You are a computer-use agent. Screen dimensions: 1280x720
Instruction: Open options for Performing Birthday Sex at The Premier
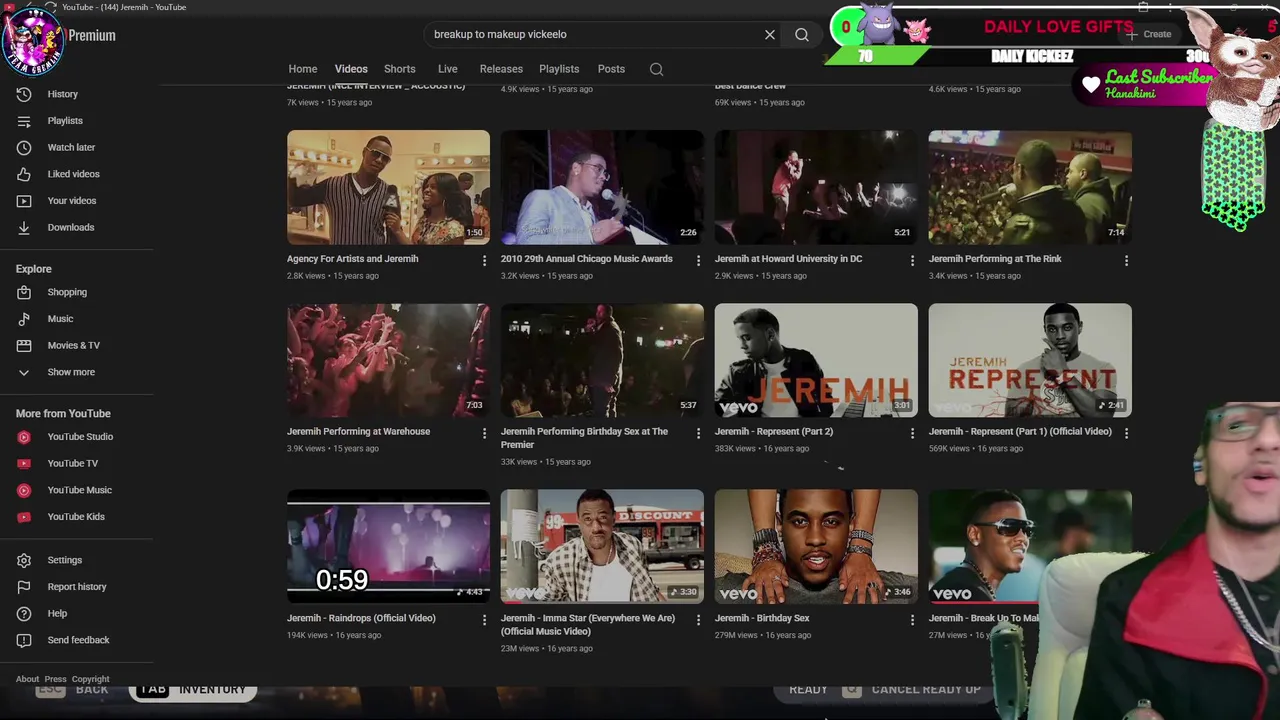[x=698, y=433]
